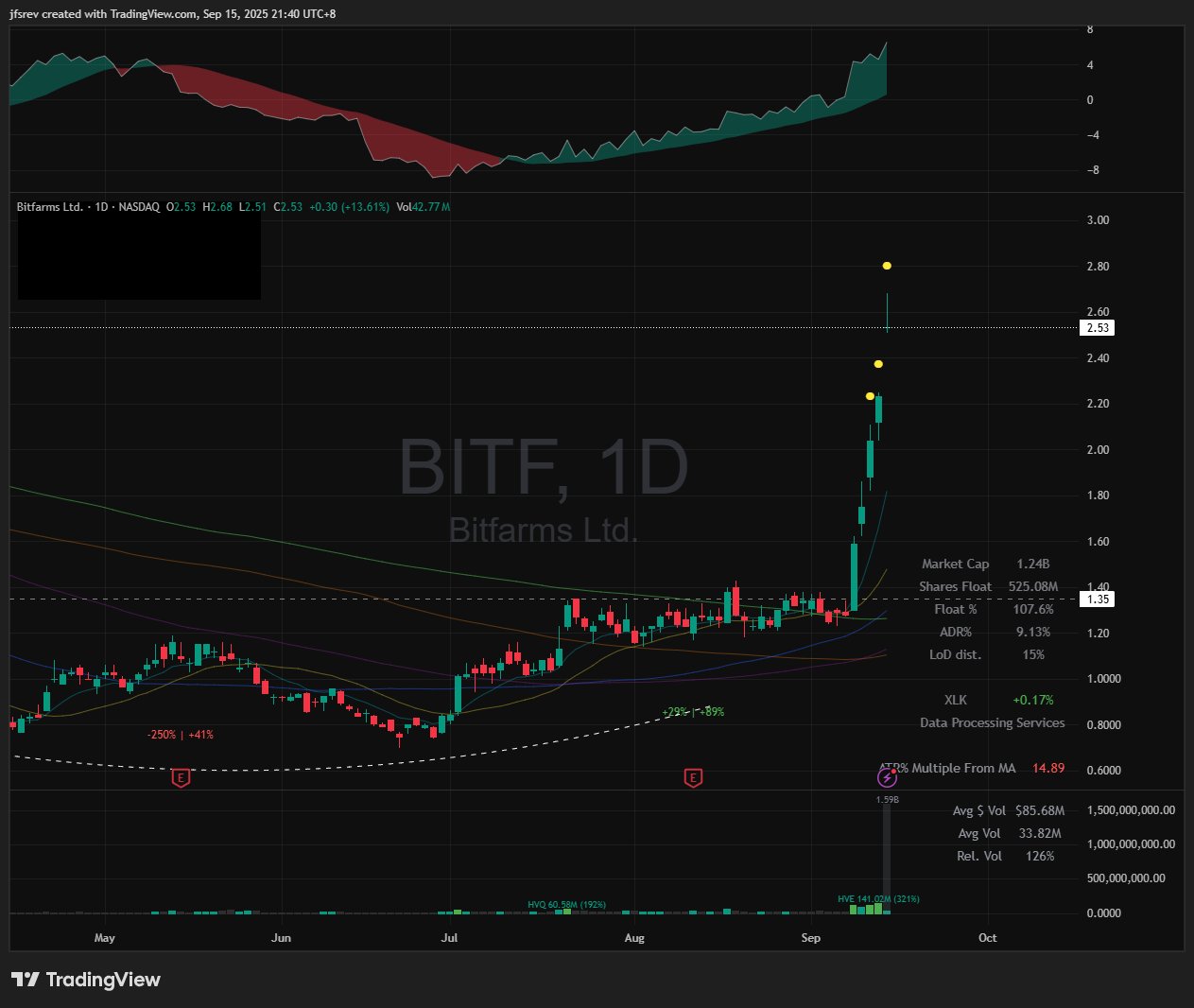The image size is (1194, 1008).
Task: Select the yellow dot near 2.23
Action: coord(870,396)
